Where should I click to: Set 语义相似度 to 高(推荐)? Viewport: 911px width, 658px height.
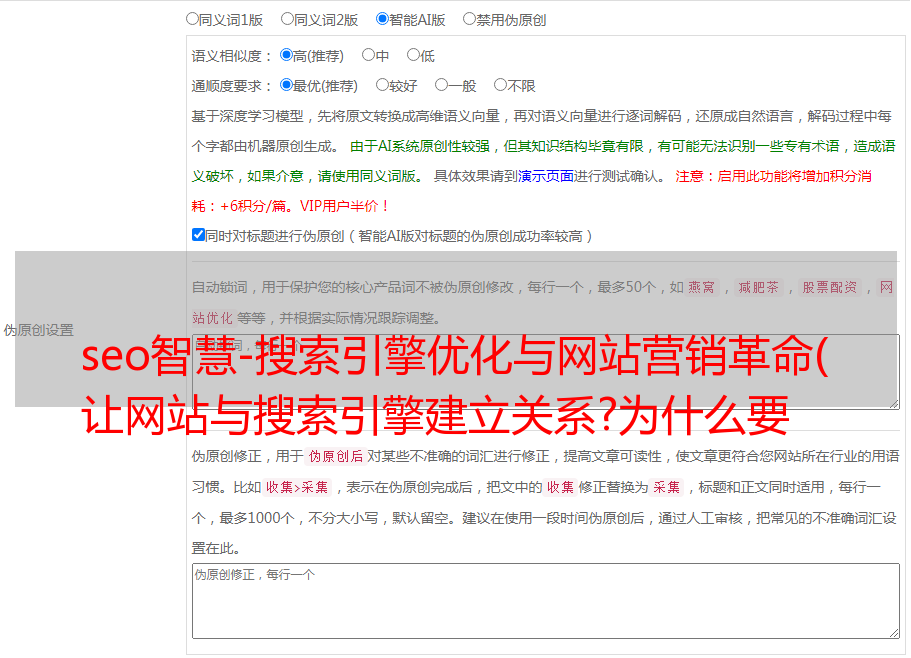(x=286, y=55)
